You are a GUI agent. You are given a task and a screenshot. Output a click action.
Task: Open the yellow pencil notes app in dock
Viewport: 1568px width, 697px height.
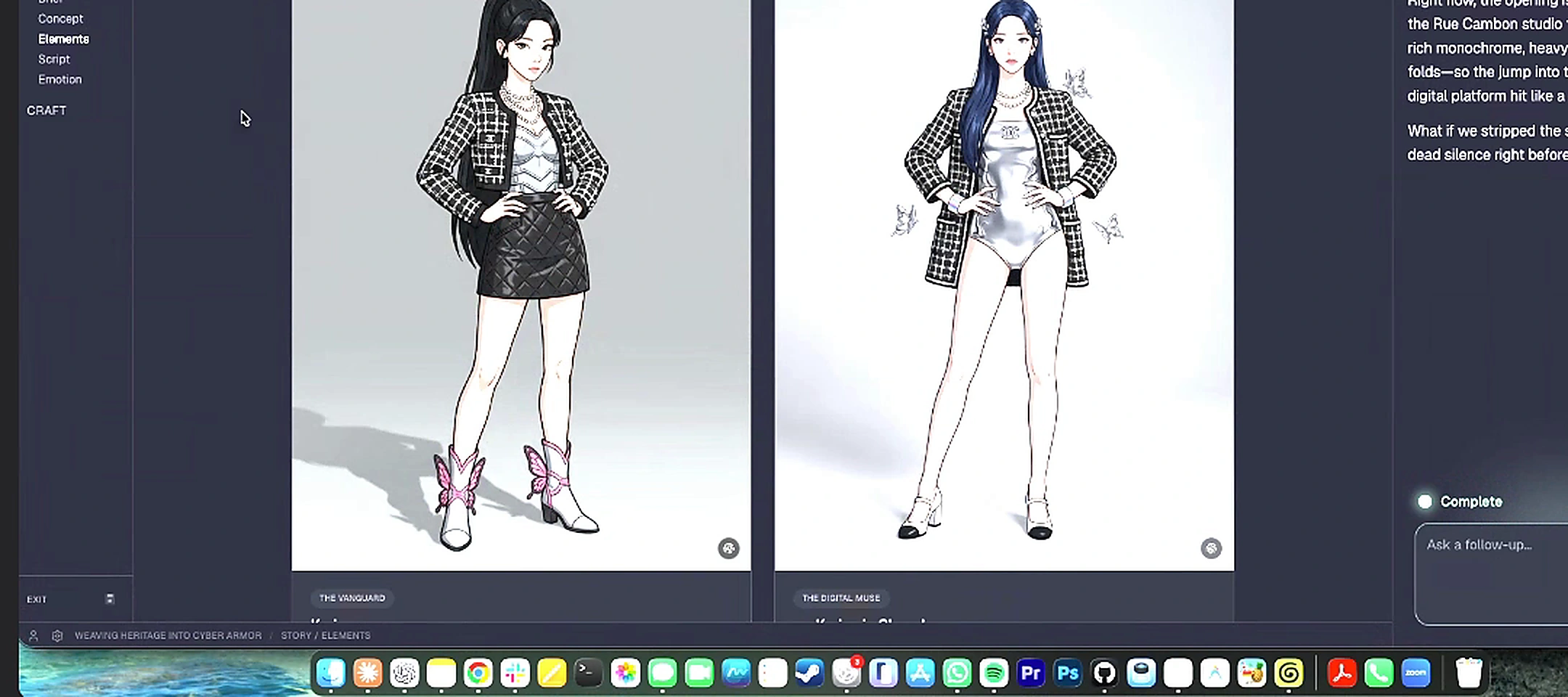(x=552, y=673)
